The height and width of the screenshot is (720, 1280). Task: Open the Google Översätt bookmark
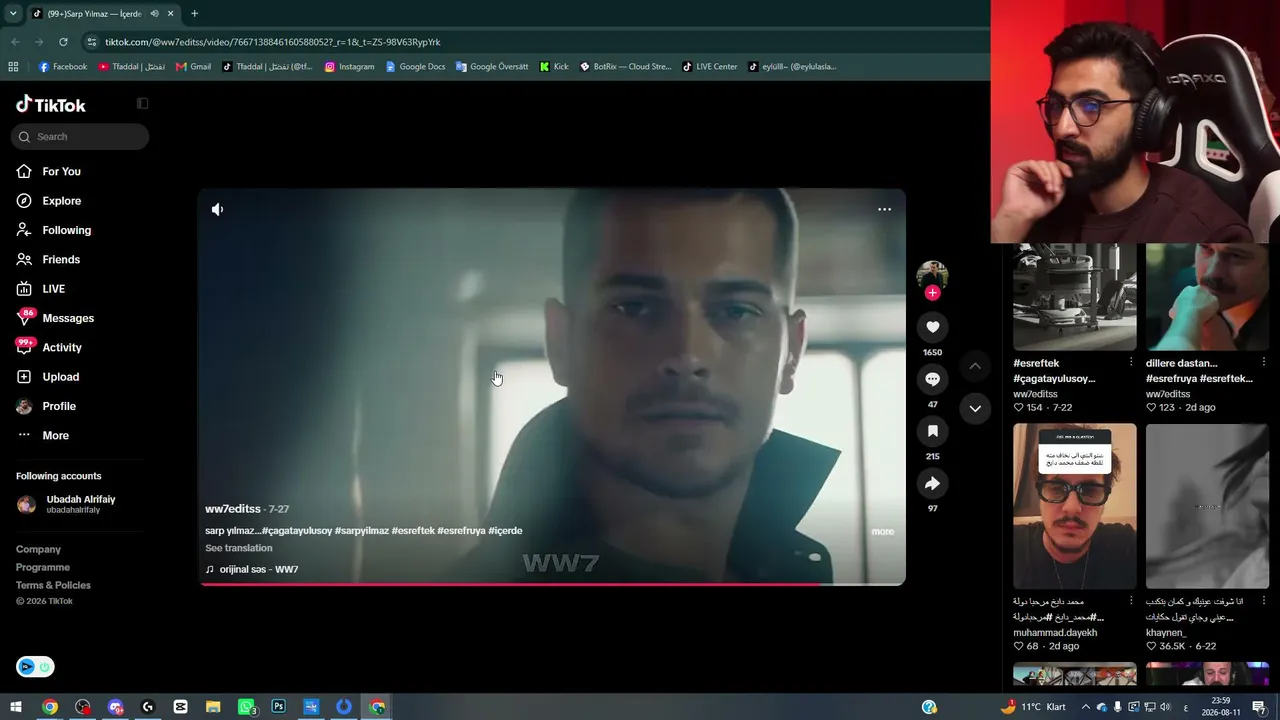(491, 67)
